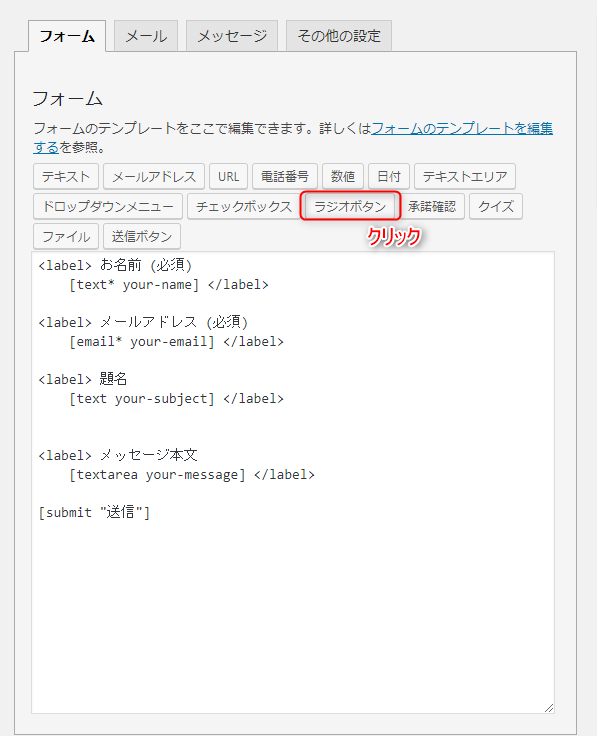This screenshot has width=597, height=736.
Task: Add a メールアドレス field tag
Action: pos(154,176)
